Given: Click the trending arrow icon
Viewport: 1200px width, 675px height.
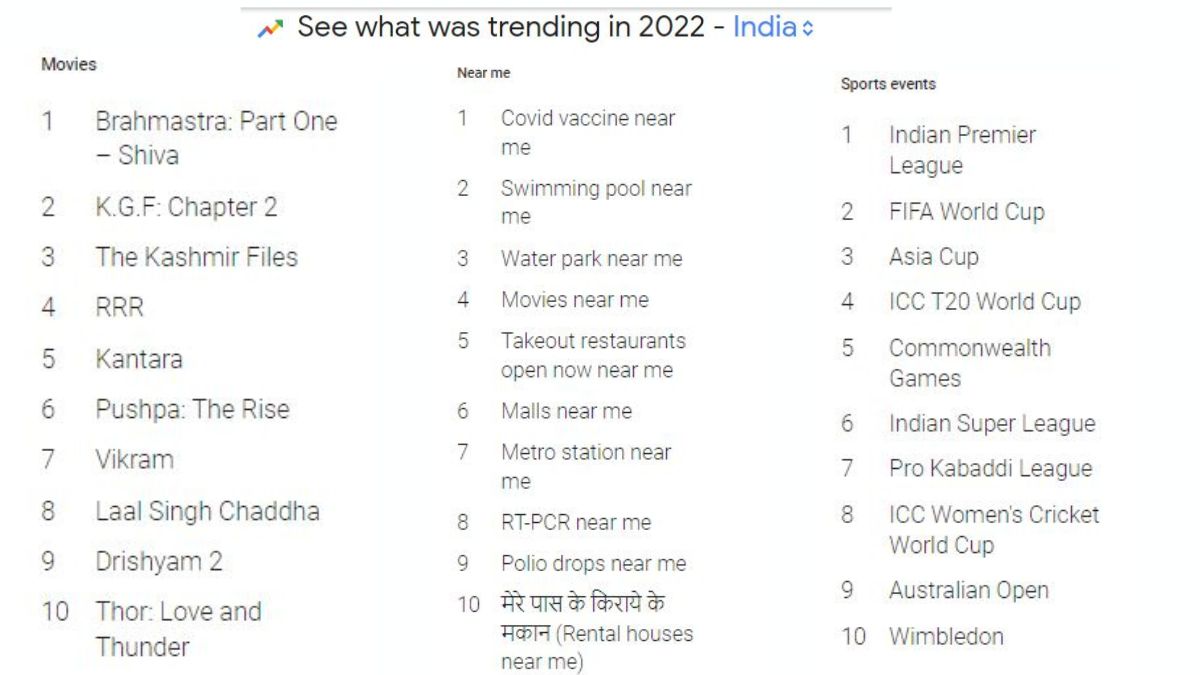Looking at the screenshot, I should tap(270, 29).
